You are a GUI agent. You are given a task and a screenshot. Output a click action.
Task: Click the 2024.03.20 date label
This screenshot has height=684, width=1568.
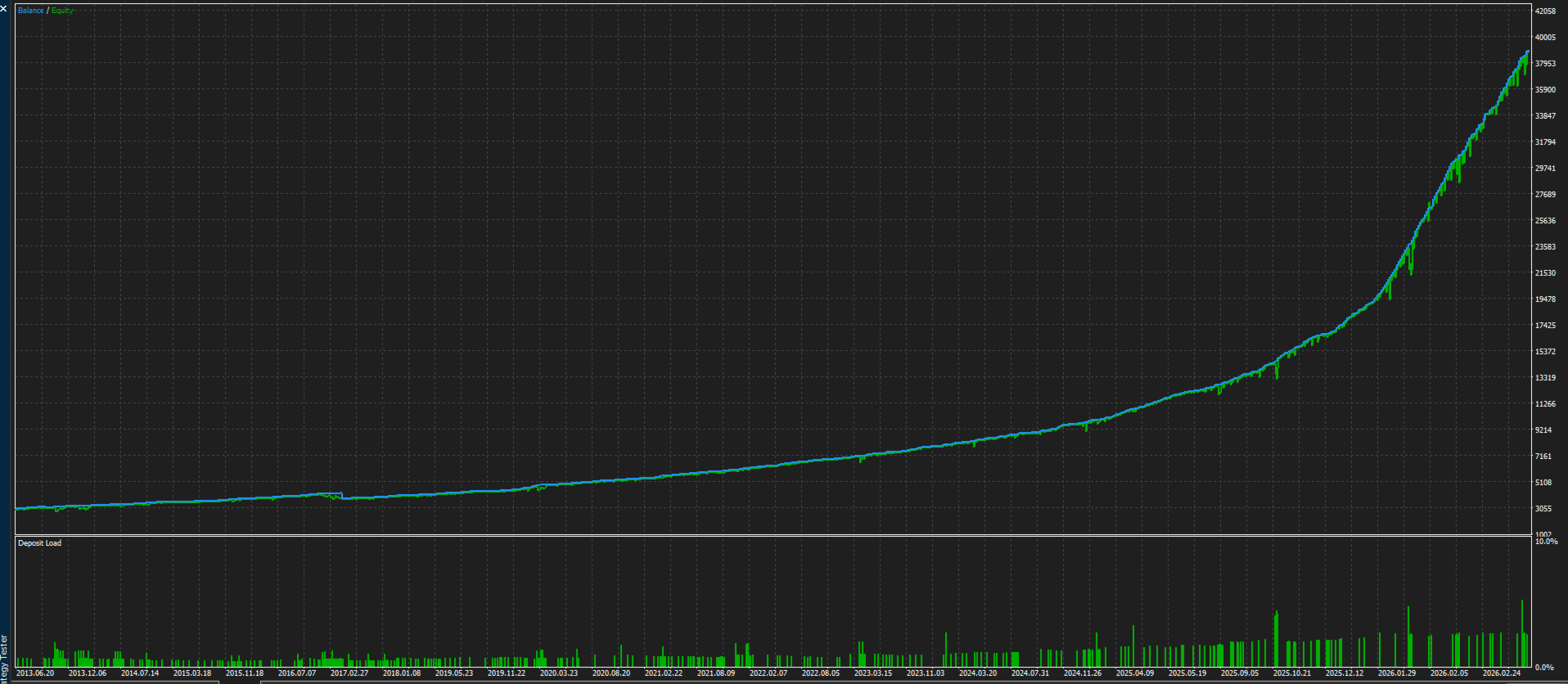978,673
